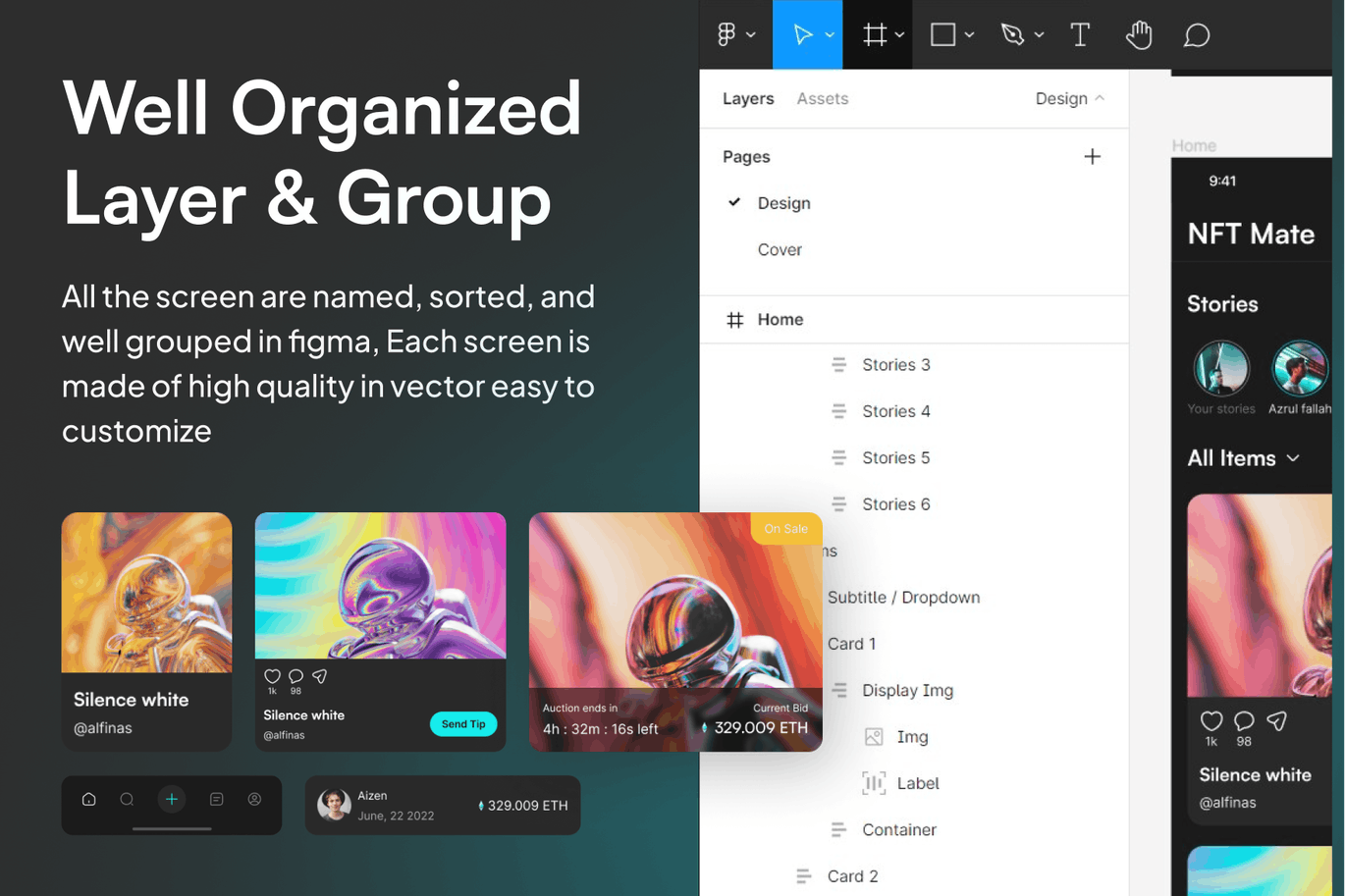Expand the Design panel dropdown
Screen dimensions: 1345x896
(1069, 98)
